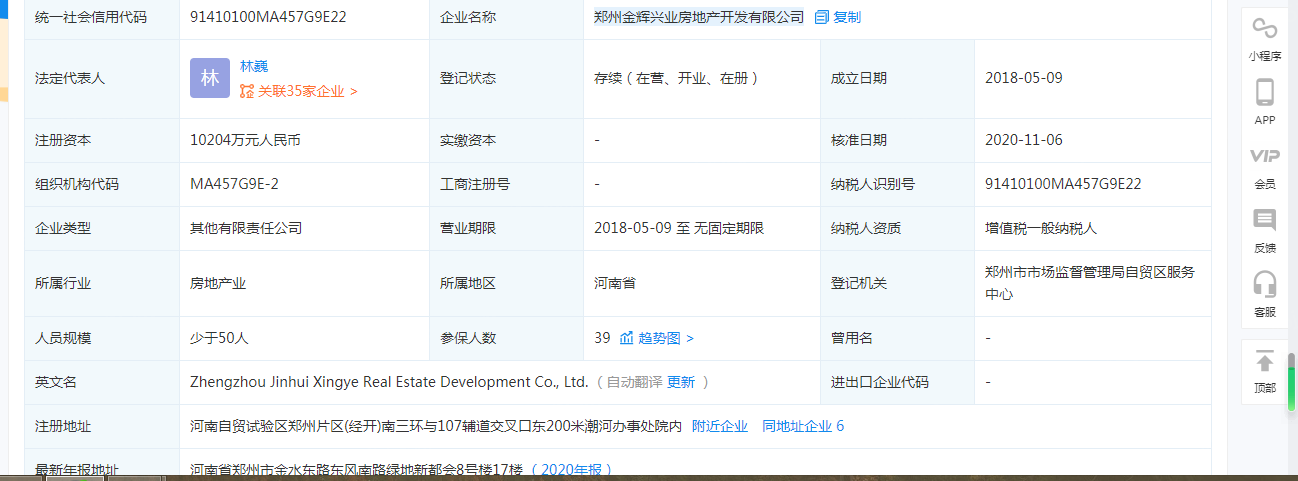Click the VIP 会员 membership icon
Image resolution: width=1298 pixels, height=481 pixels.
(x=1265, y=156)
